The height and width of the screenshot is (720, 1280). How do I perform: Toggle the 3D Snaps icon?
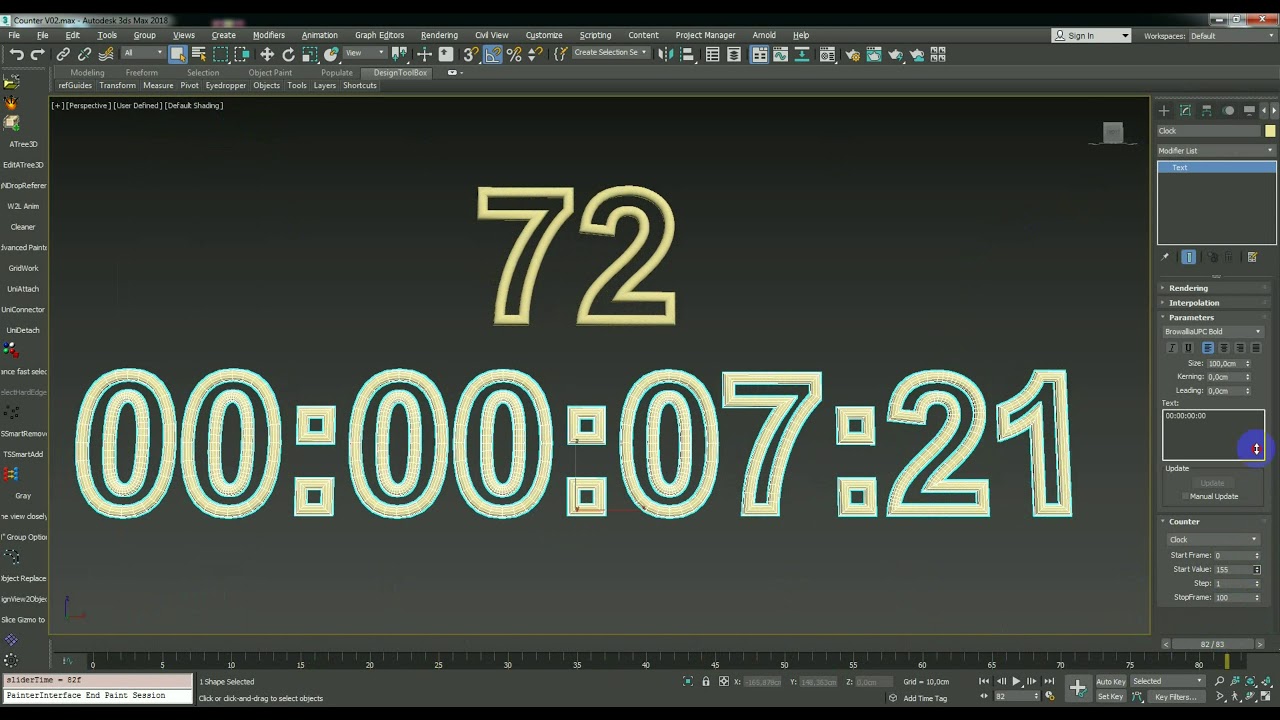coord(470,55)
